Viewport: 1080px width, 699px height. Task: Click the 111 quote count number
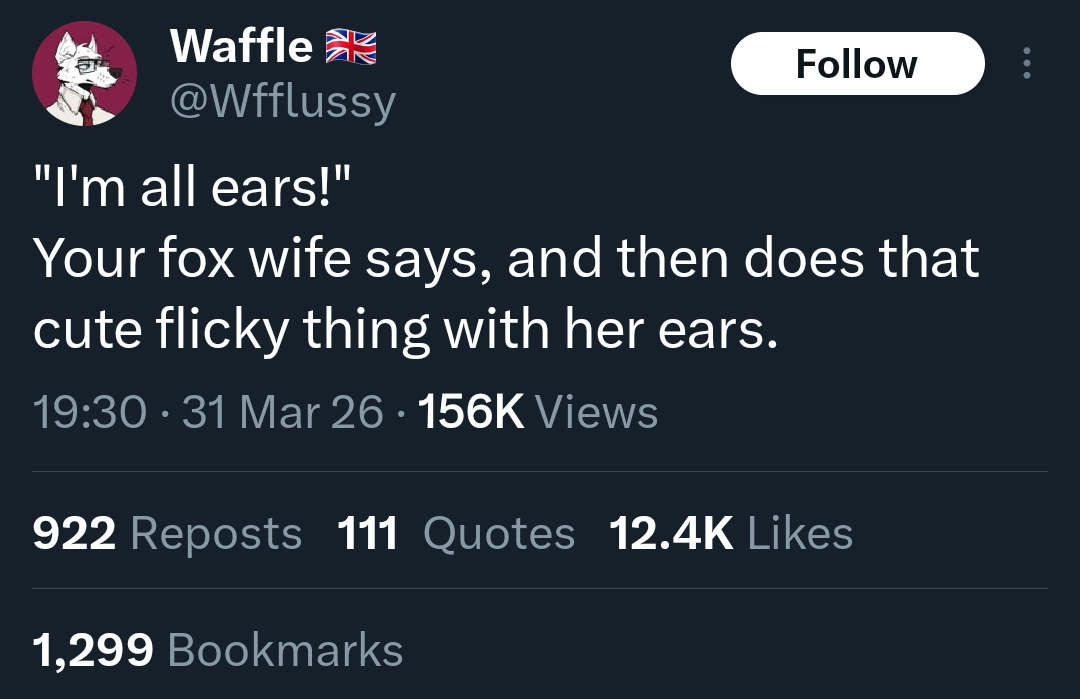[x=368, y=533]
